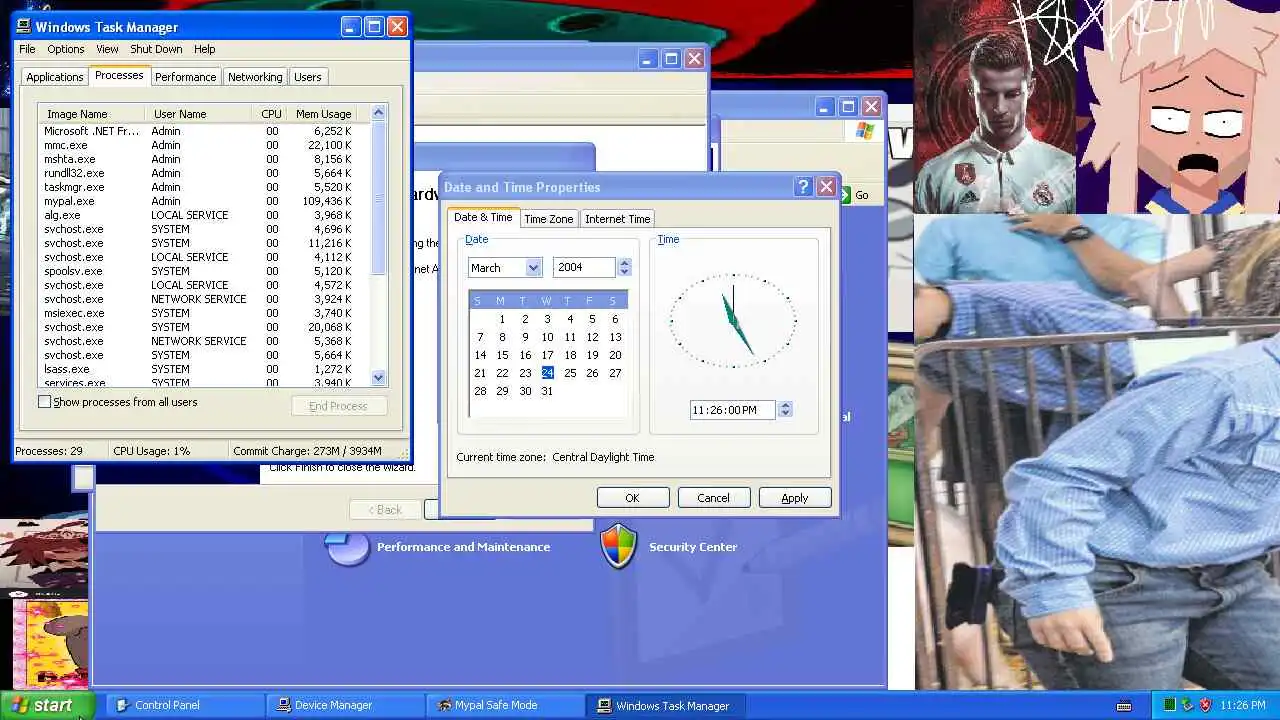Open the Start menu
Screen dimensions: 1280x720
[47, 705]
